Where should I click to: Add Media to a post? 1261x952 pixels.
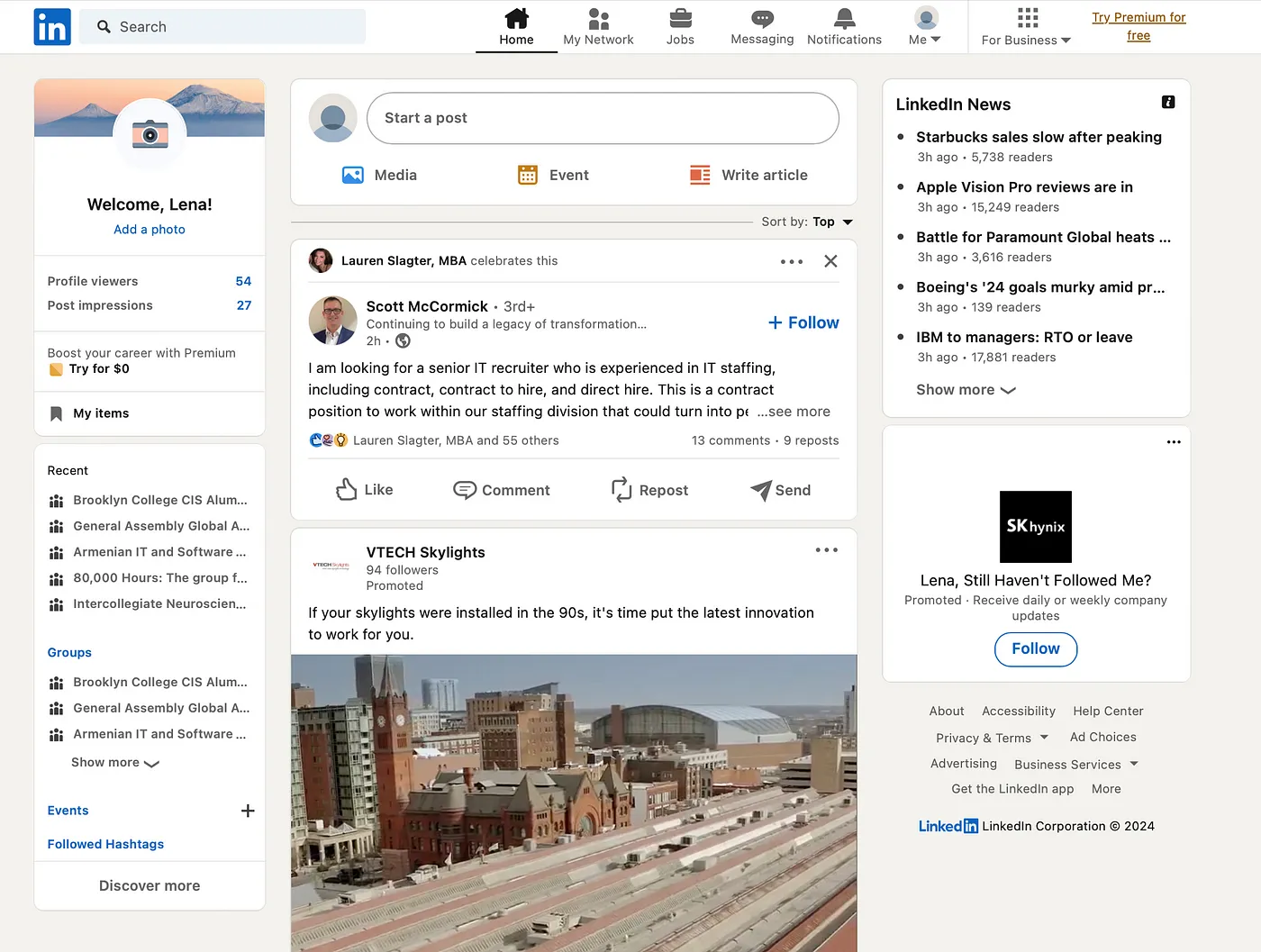[379, 175]
